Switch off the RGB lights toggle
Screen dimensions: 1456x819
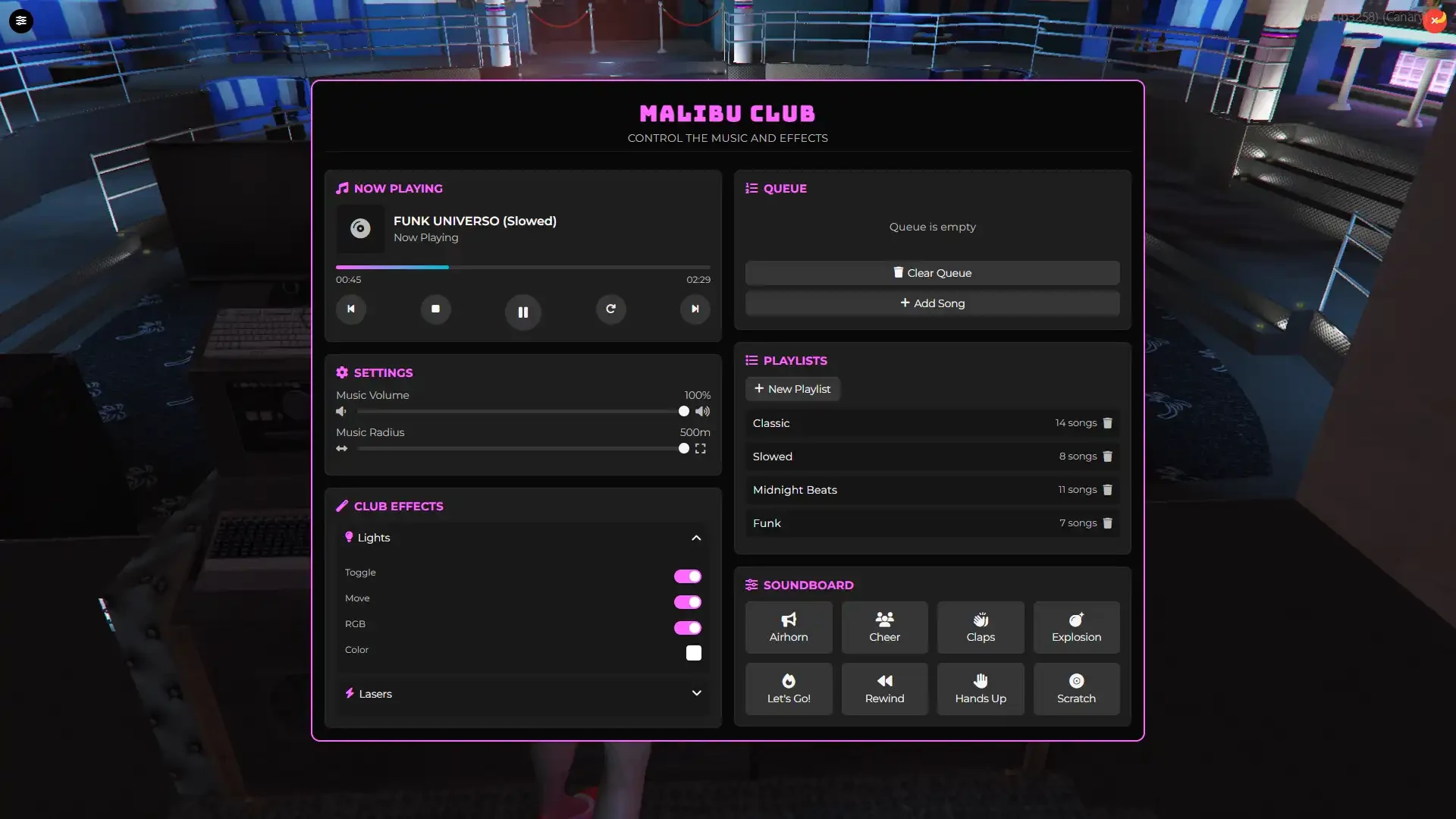(688, 628)
